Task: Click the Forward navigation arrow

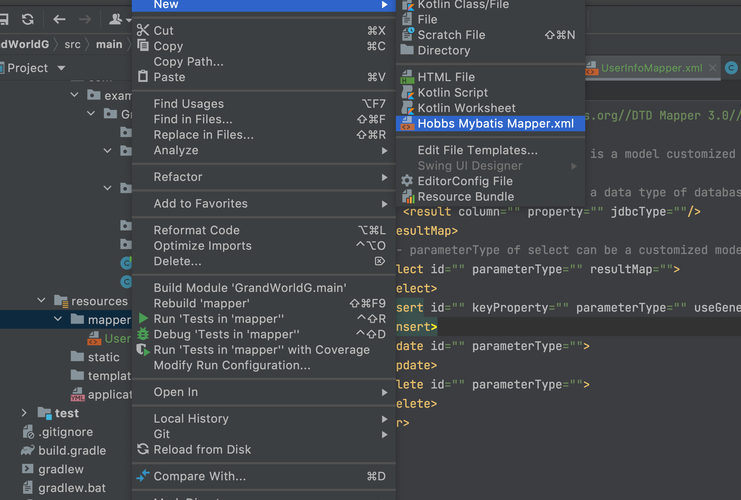Action: click(x=85, y=19)
